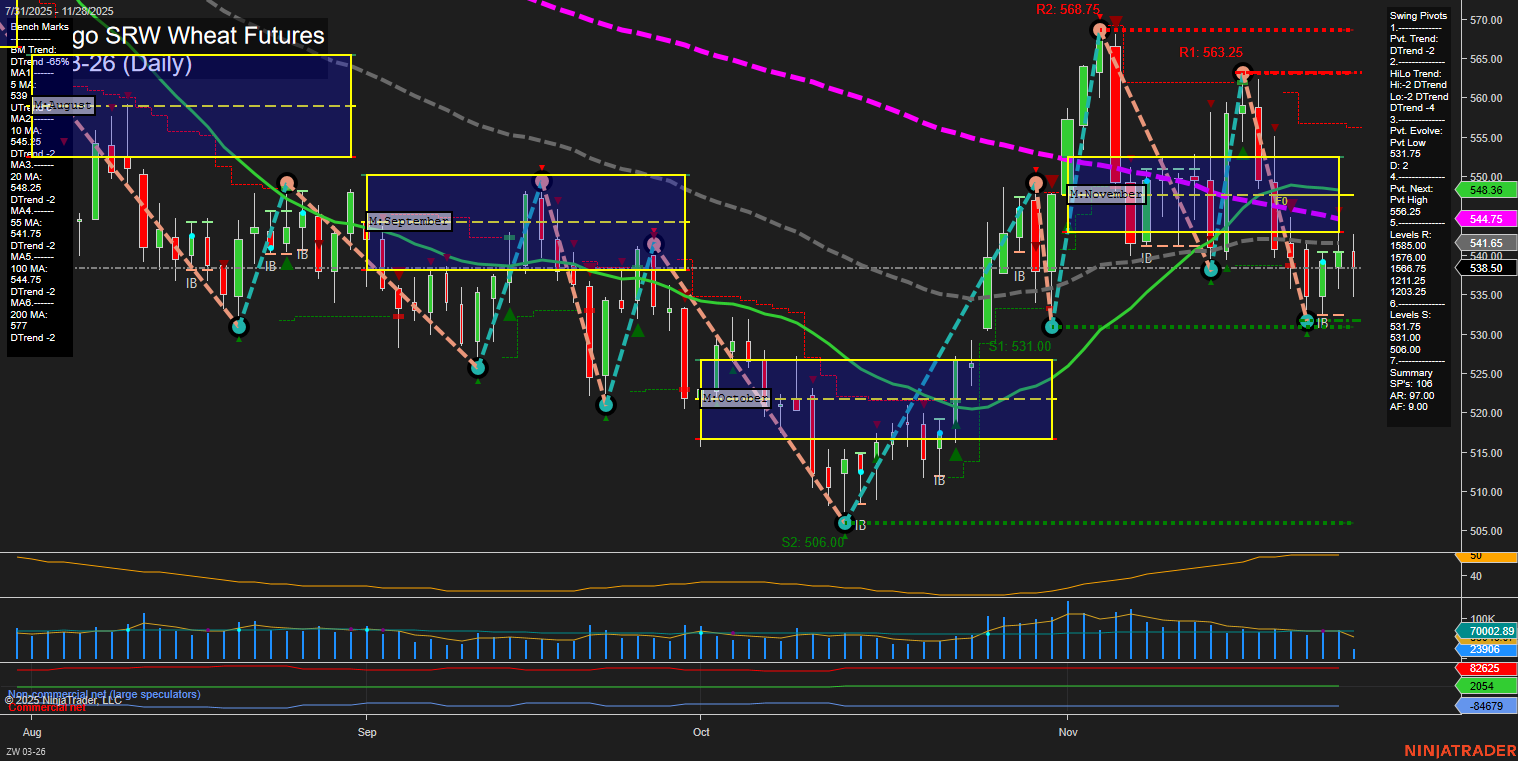The height and width of the screenshot is (761, 1518).
Task: Select the swing high pivot circle at R1 563.25
Action: [x=1242, y=72]
